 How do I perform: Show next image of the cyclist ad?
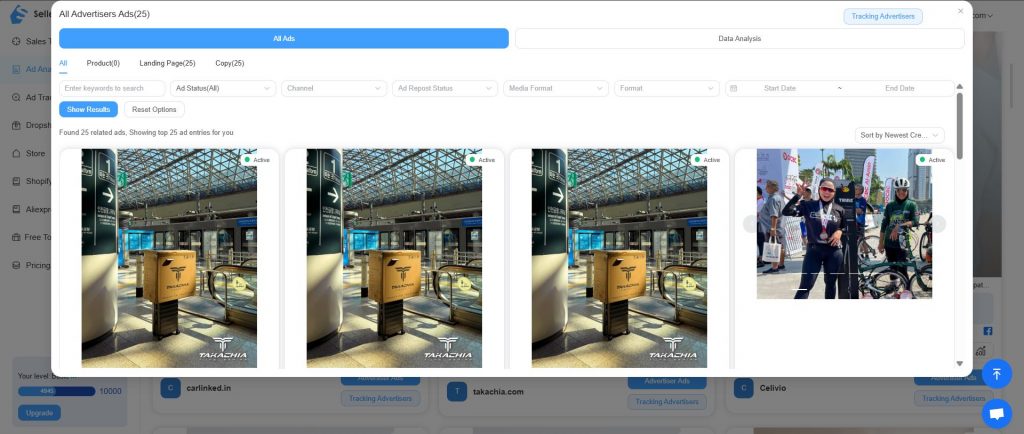point(938,224)
